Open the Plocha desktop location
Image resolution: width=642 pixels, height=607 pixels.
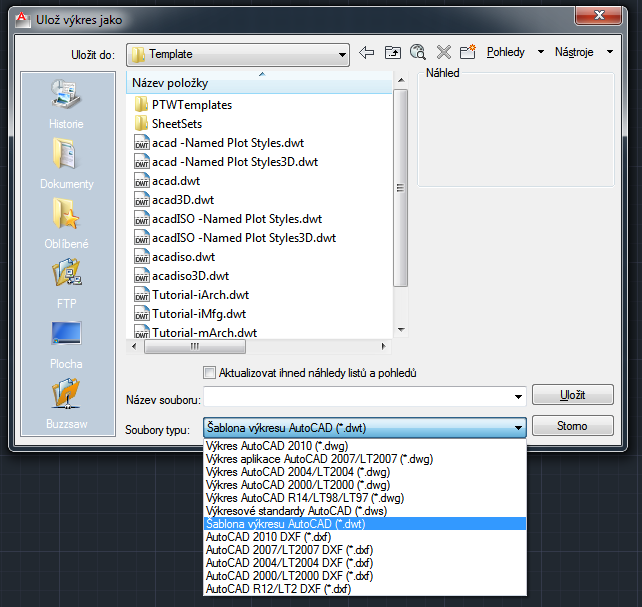click(x=66, y=344)
